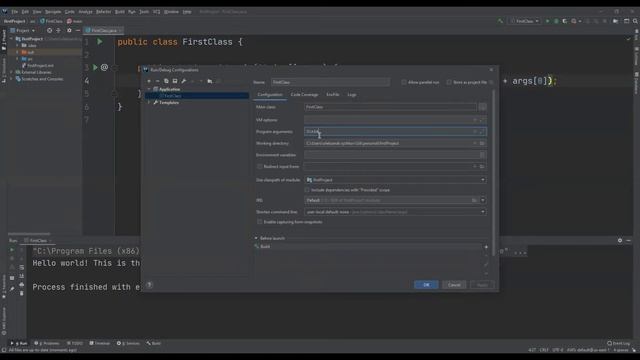
Task: Toggle Store as project file checkbox
Action: click(x=449, y=82)
